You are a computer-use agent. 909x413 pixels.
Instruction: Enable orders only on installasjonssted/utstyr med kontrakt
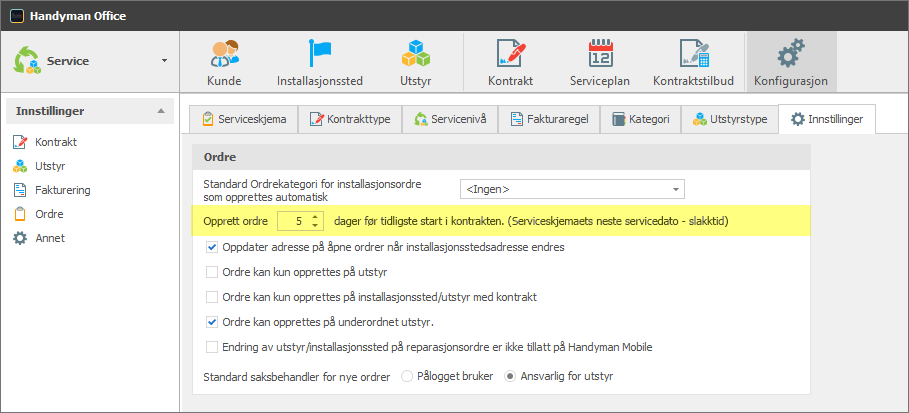[x=212, y=297]
